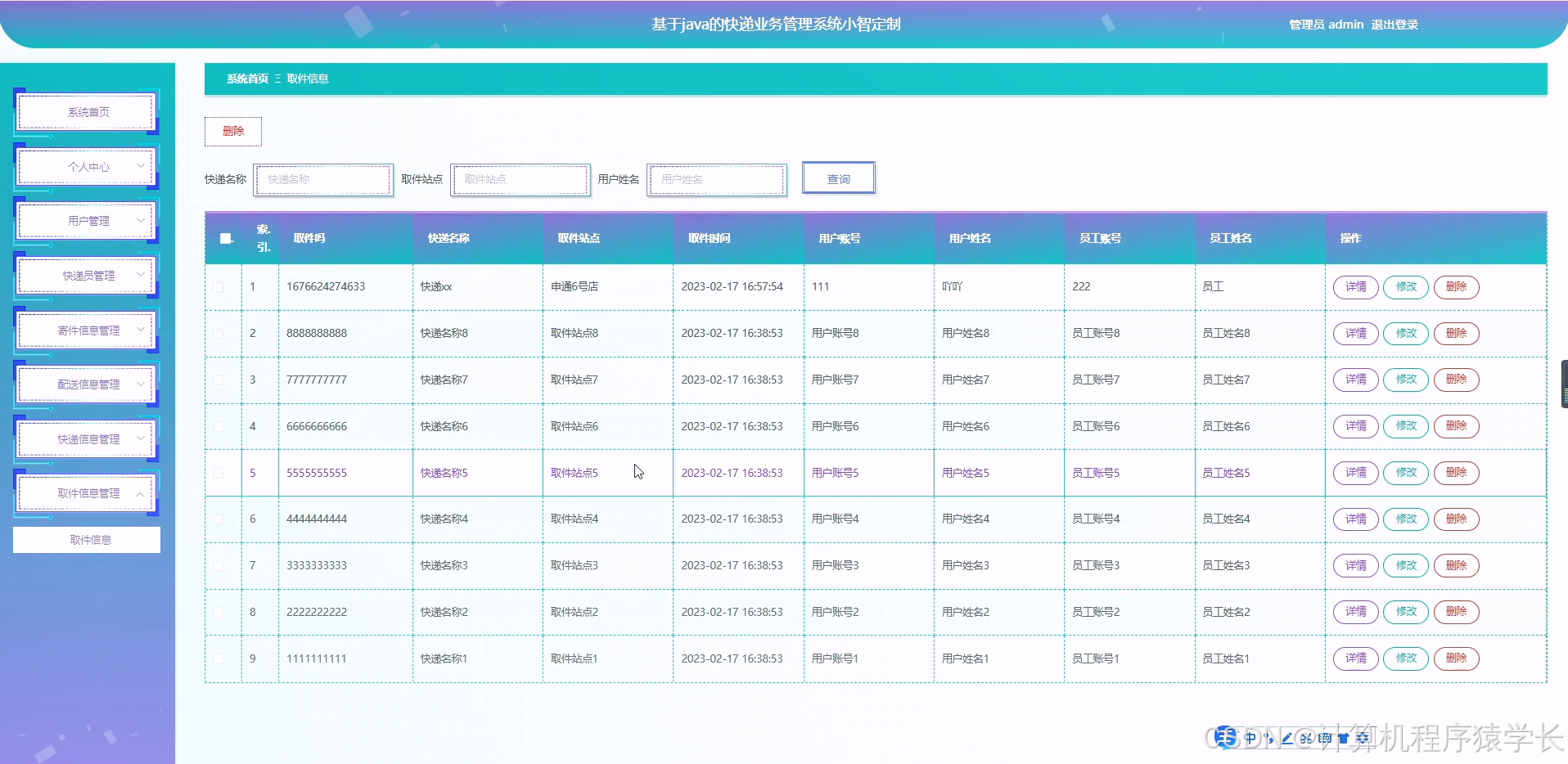The height and width of the screenshot is (764, 1568).
Task: Click 修改 for row 8888888888
Action: (x=1406, y=334)
